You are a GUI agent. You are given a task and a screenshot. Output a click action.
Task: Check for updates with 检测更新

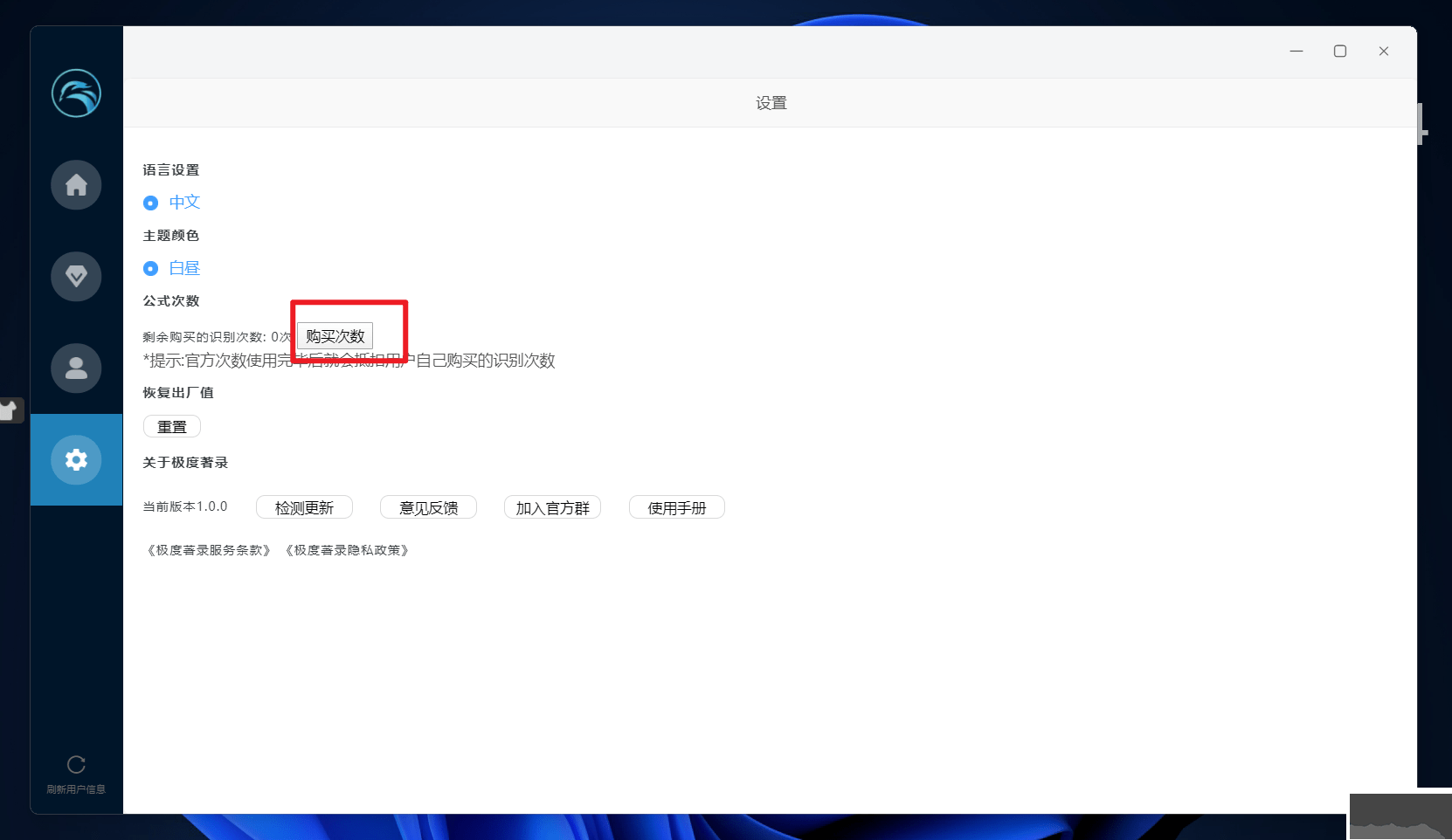[304, 507]
